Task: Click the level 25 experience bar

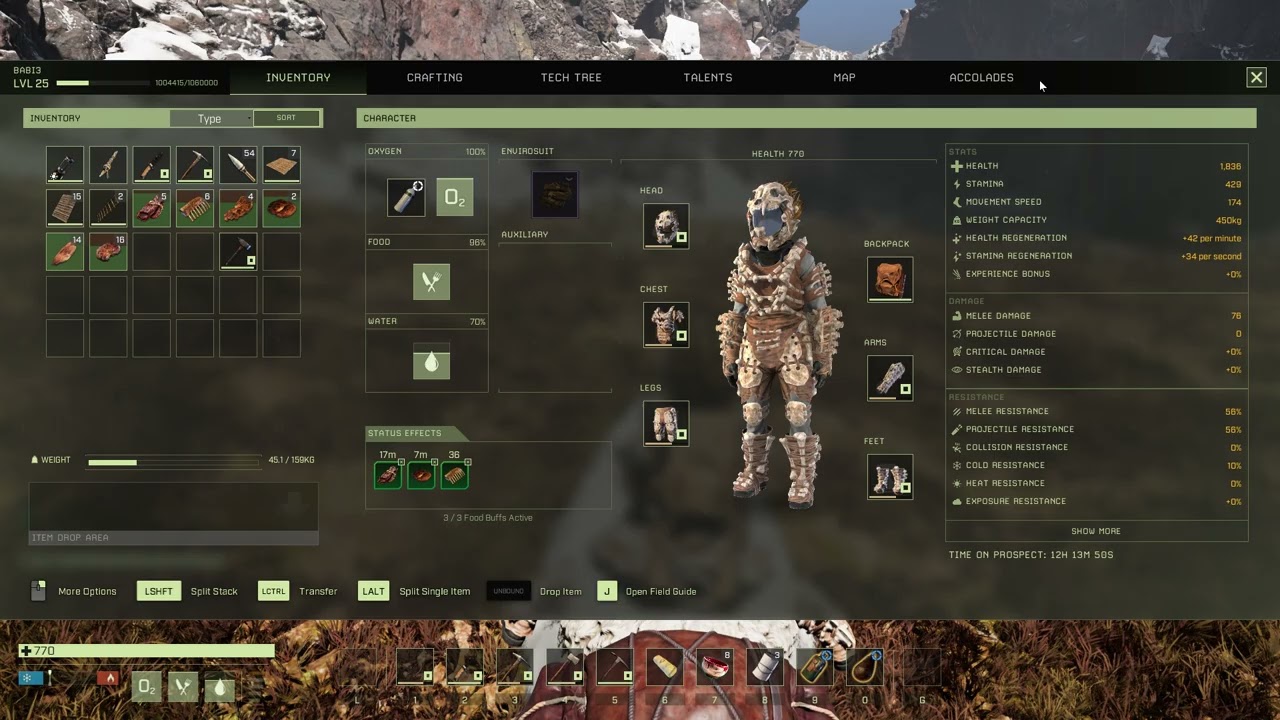Action: pyautogui.click(x=103, y=83)
